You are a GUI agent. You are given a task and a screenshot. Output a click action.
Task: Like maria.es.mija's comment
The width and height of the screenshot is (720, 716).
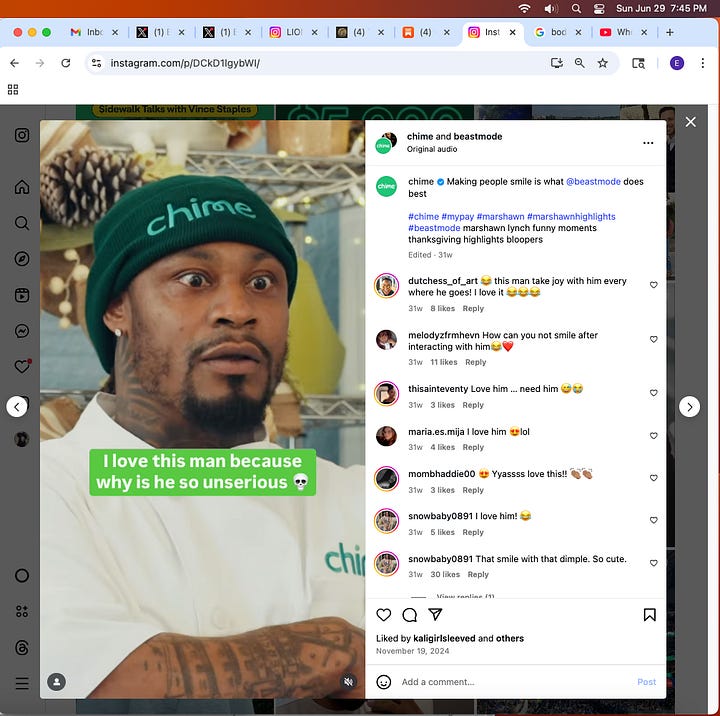tap(653, 435)
